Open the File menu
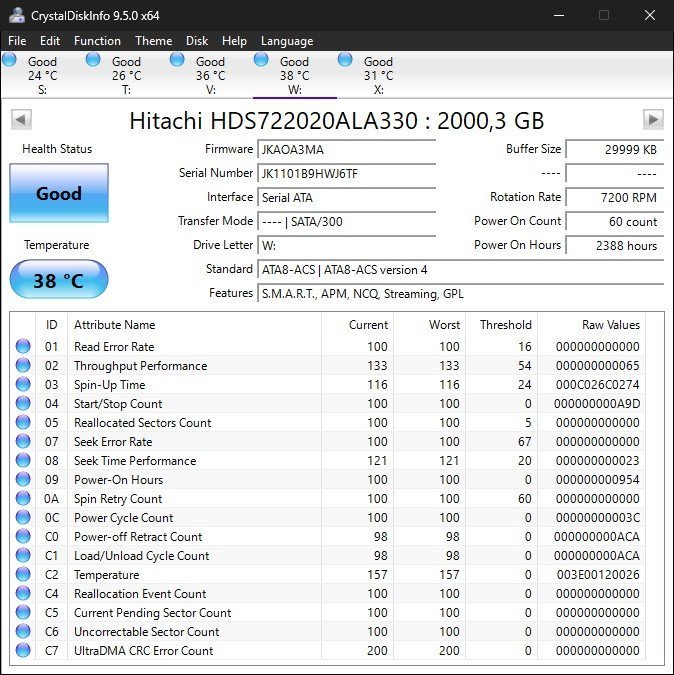 17,41
